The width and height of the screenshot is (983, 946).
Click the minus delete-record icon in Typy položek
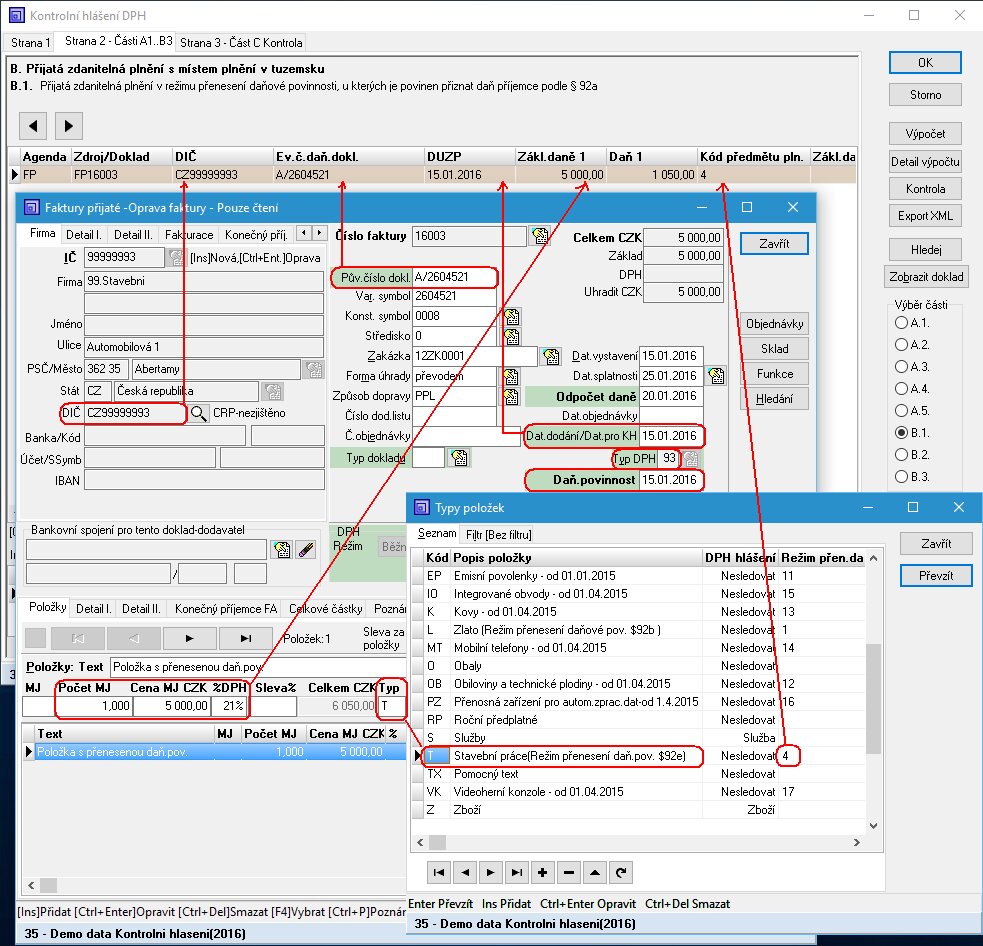click(x=569, y=872)
